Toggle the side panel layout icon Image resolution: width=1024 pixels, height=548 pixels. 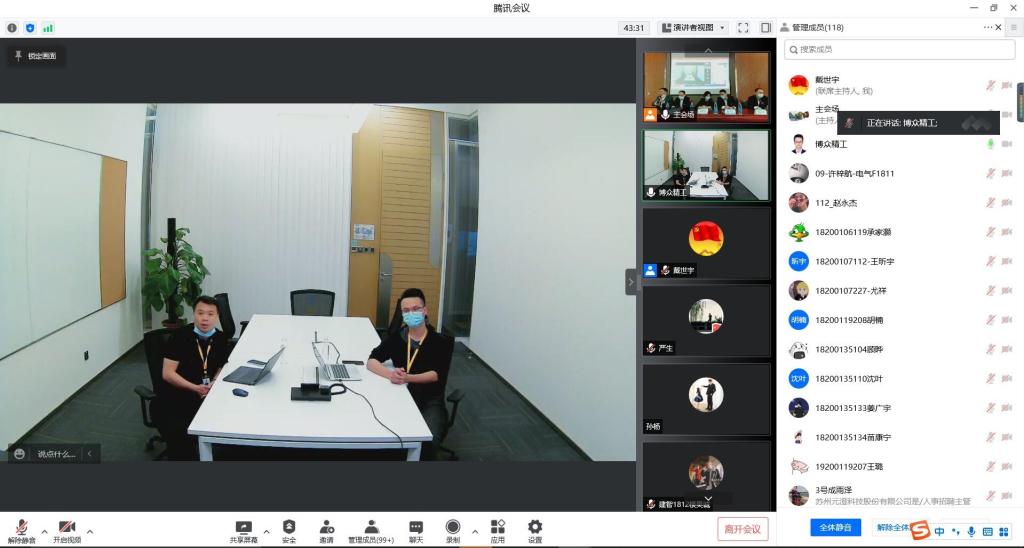[x=765, y=28]
